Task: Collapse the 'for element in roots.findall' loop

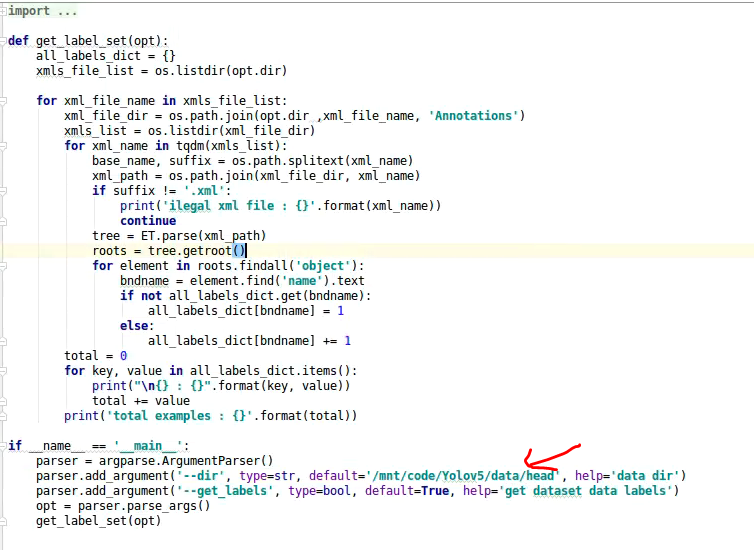Action: point(3,266)
